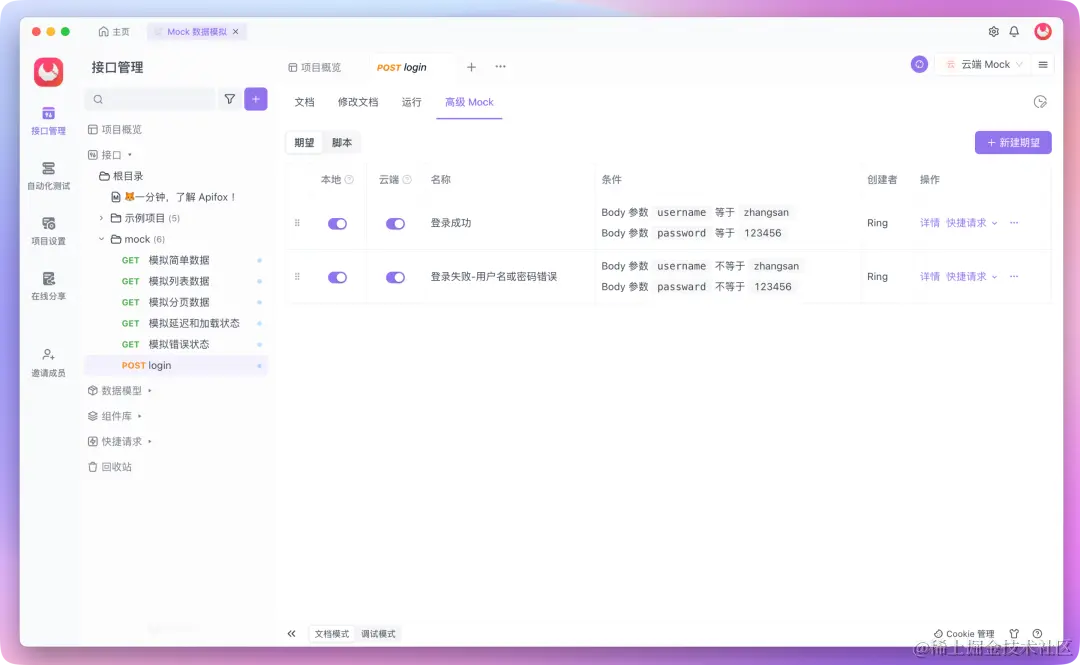This screenshot has width=1080, height=665.
Task: Click the modify-history clock icon below 高级 Mock
Action: click(1040, 101)
